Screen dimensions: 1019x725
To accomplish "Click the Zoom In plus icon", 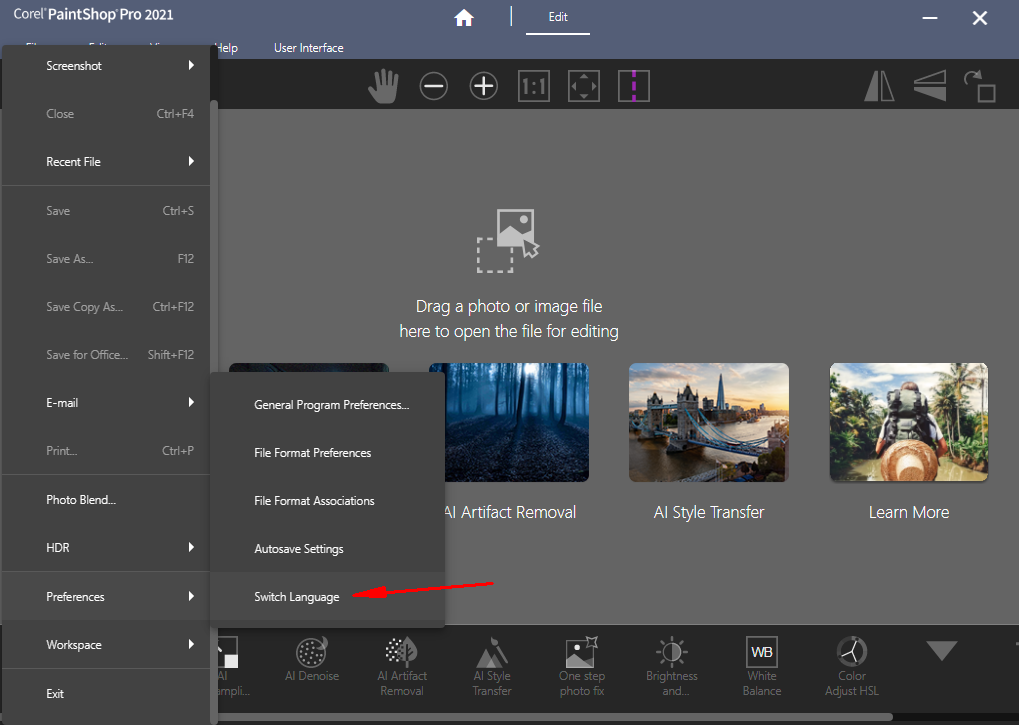I will click(484, 86).
